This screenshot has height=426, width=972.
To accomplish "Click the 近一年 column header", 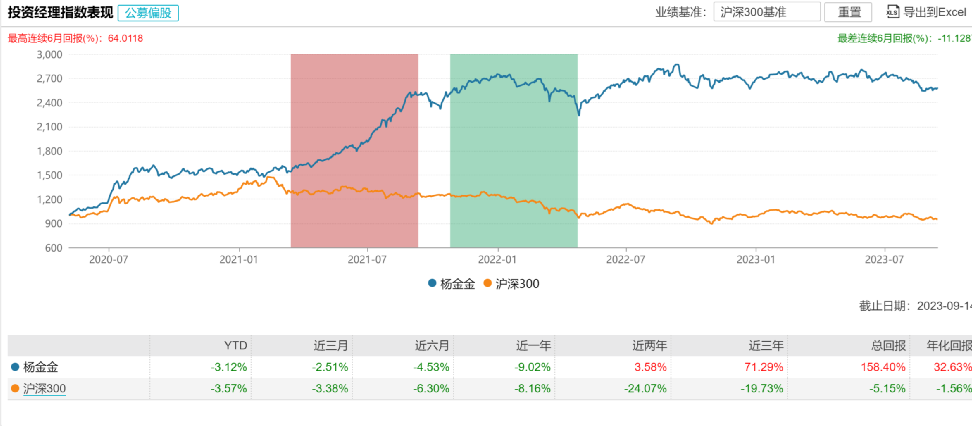I will 530,344.
